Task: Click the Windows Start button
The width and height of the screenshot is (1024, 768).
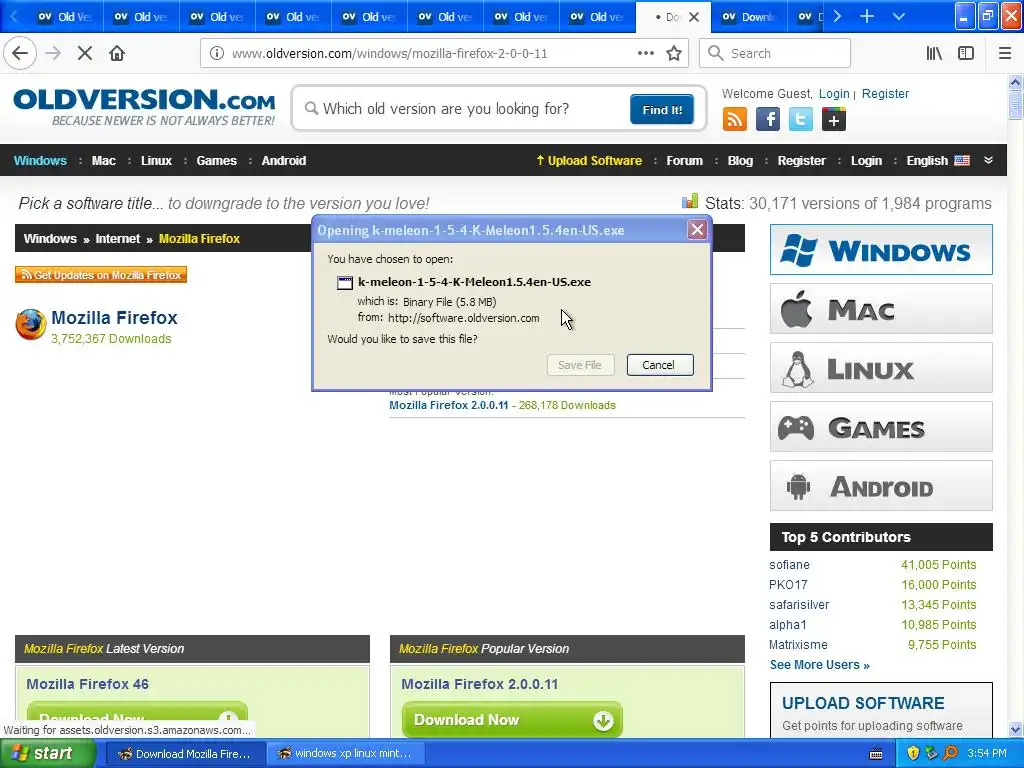Action: [47, 754]
